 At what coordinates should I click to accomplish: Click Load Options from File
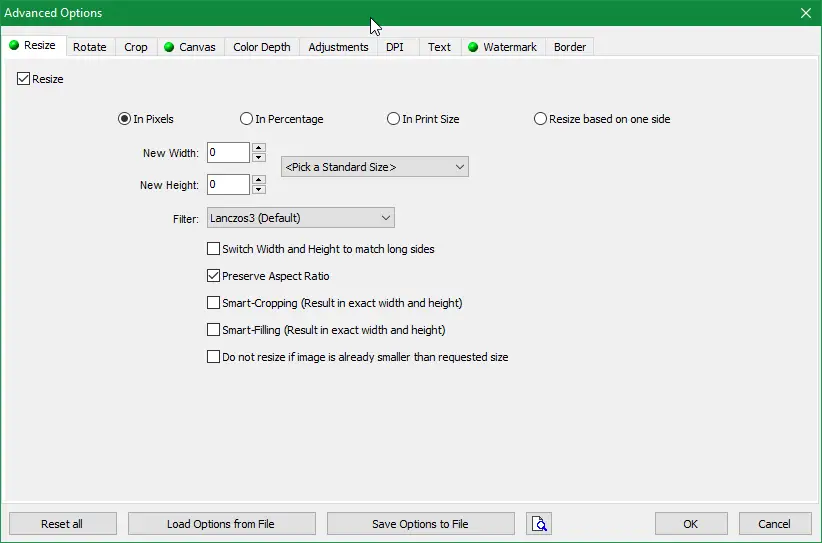point(221,524)
